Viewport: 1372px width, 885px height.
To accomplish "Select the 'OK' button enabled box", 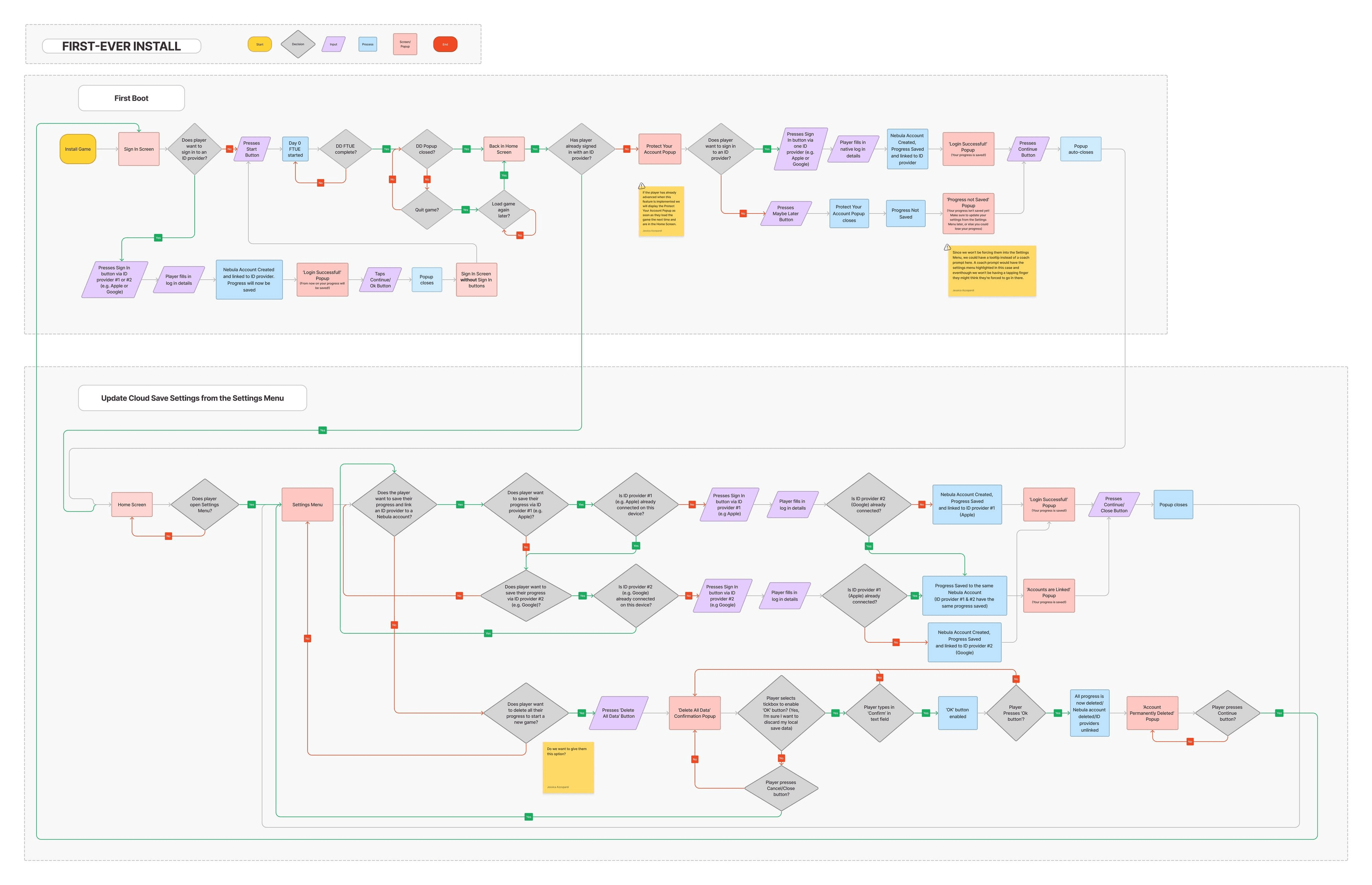I will pos(958,713).
